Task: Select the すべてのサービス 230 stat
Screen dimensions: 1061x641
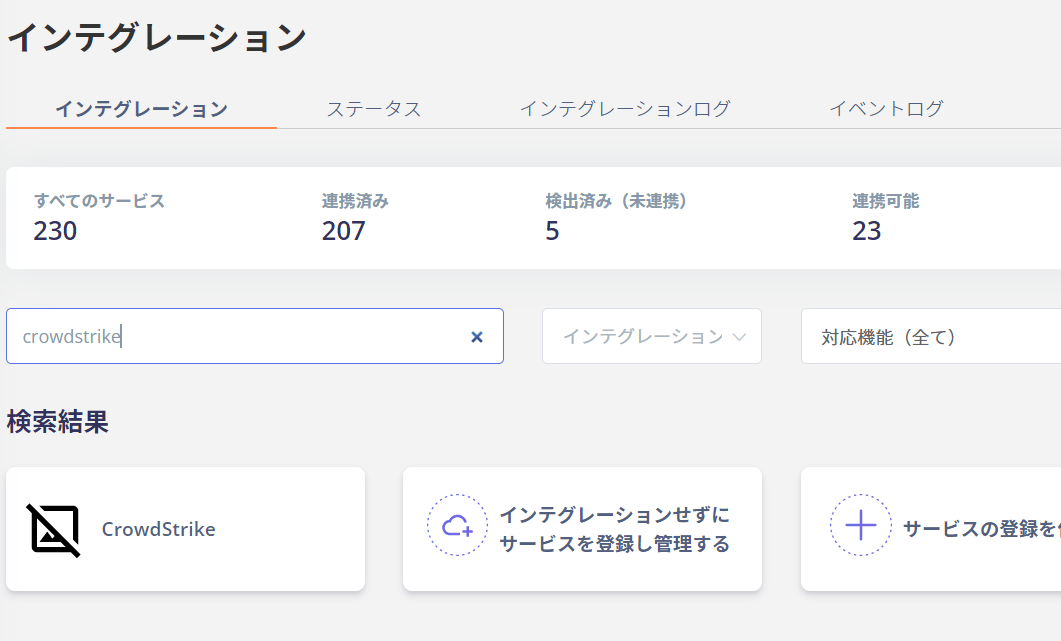Action: pos(99,218)
